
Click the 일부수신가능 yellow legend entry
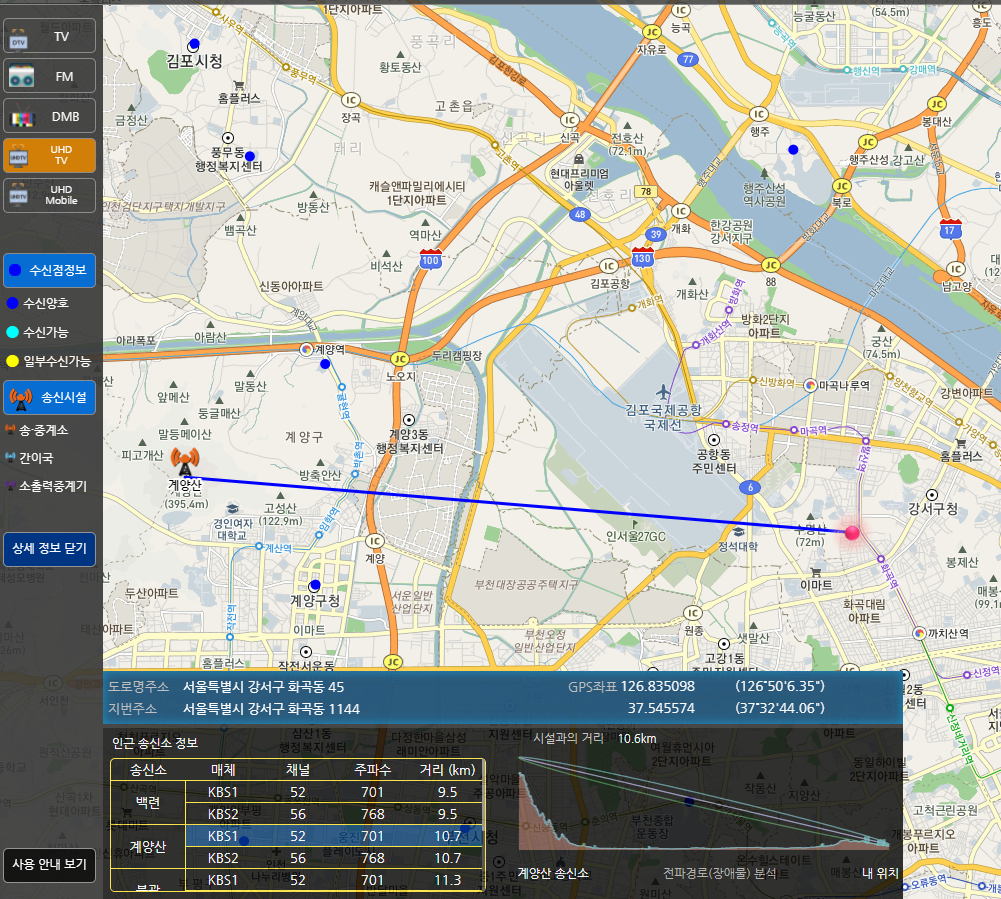(x=49, y=361)
